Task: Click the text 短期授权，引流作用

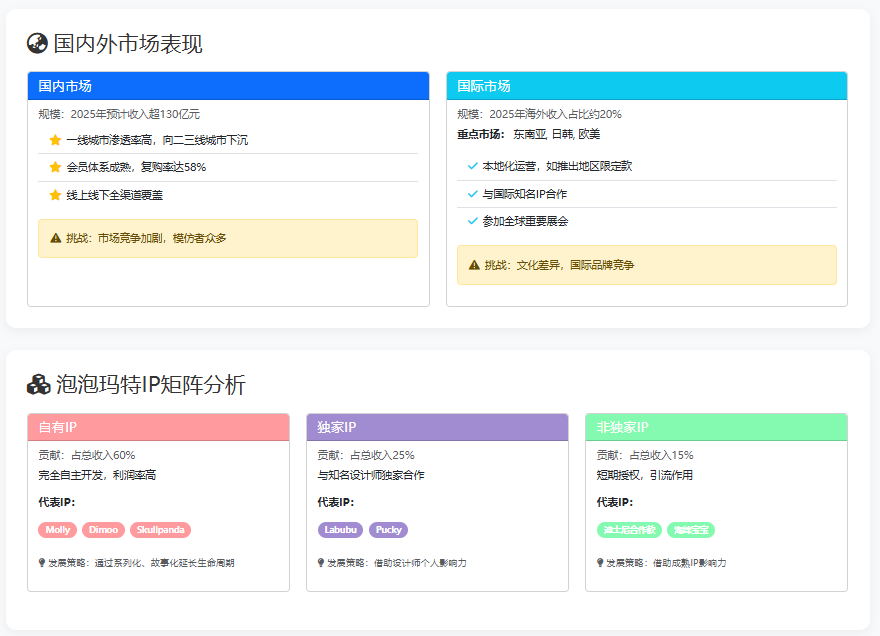Action: coord(644,475)
